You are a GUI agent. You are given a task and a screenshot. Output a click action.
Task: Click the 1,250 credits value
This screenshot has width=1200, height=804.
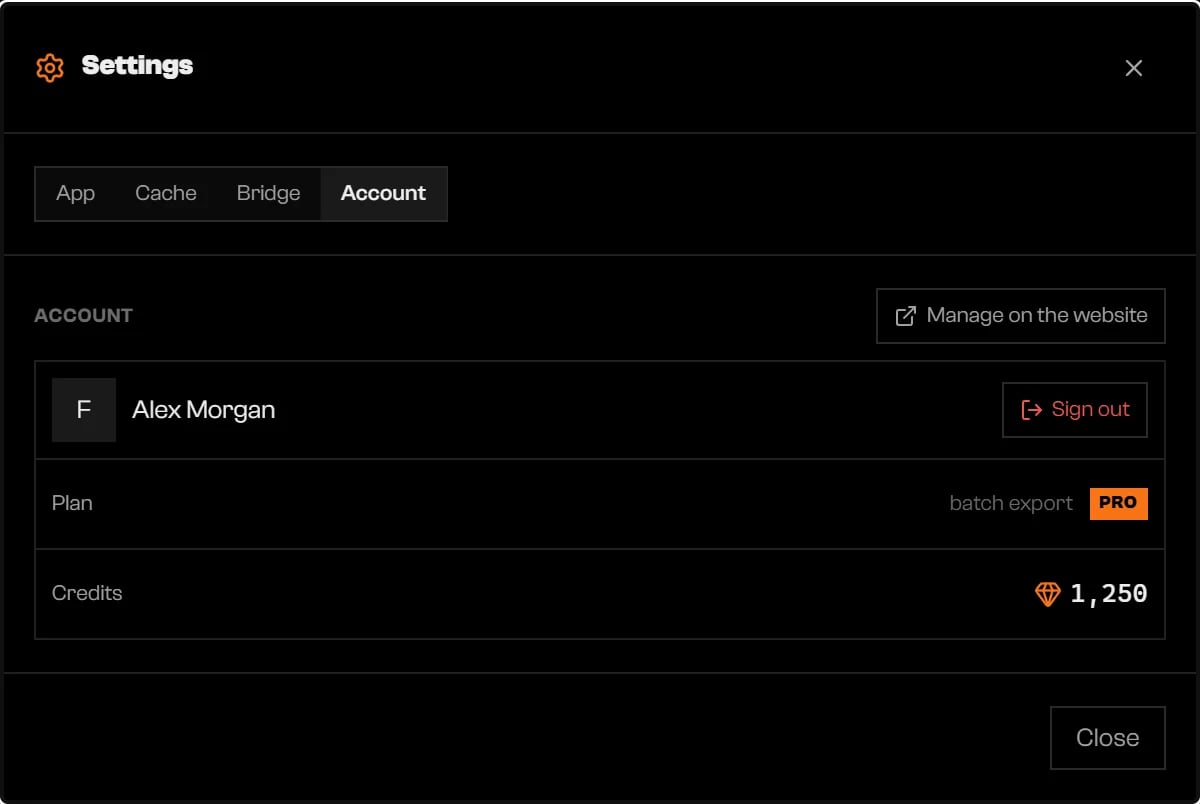click(1109, 595)
